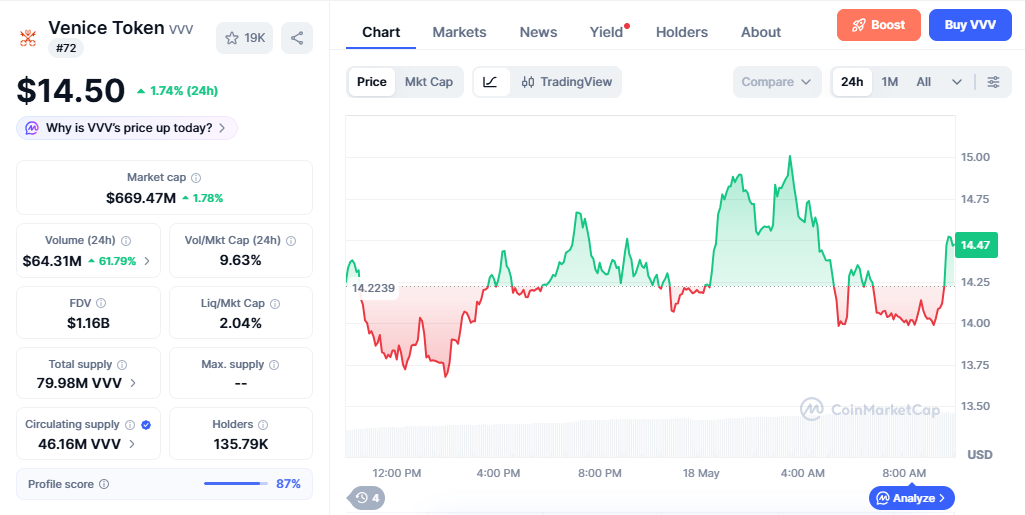Click the info icon beside Volume (24h)
This screenshot has height=515, width=1025.
[126, 241]
